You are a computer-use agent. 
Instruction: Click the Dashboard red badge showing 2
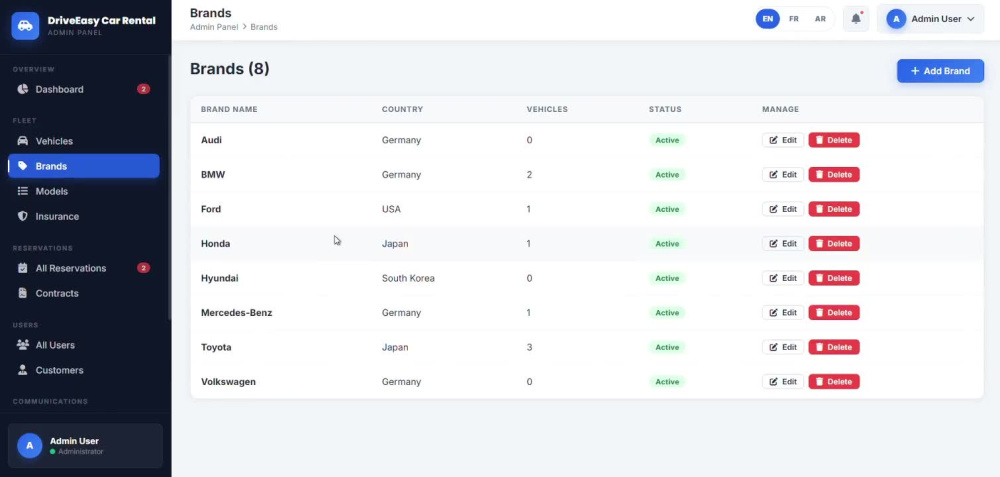click(143, 89)
